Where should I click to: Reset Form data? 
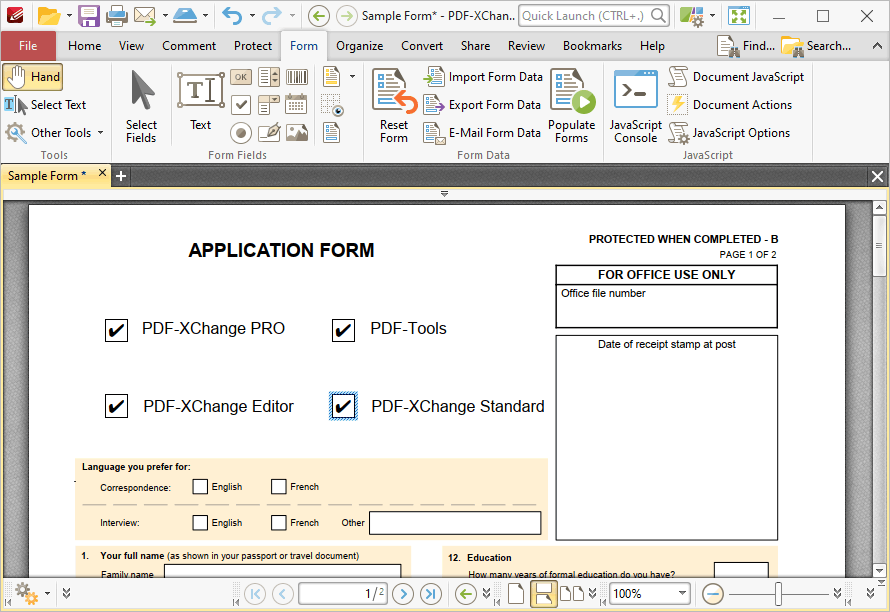[394, 106]
